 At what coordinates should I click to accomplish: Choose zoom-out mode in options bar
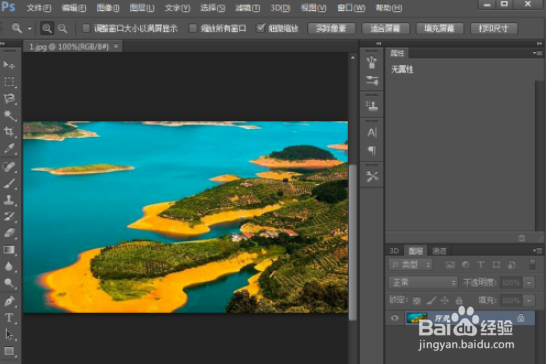click(63, 28)
